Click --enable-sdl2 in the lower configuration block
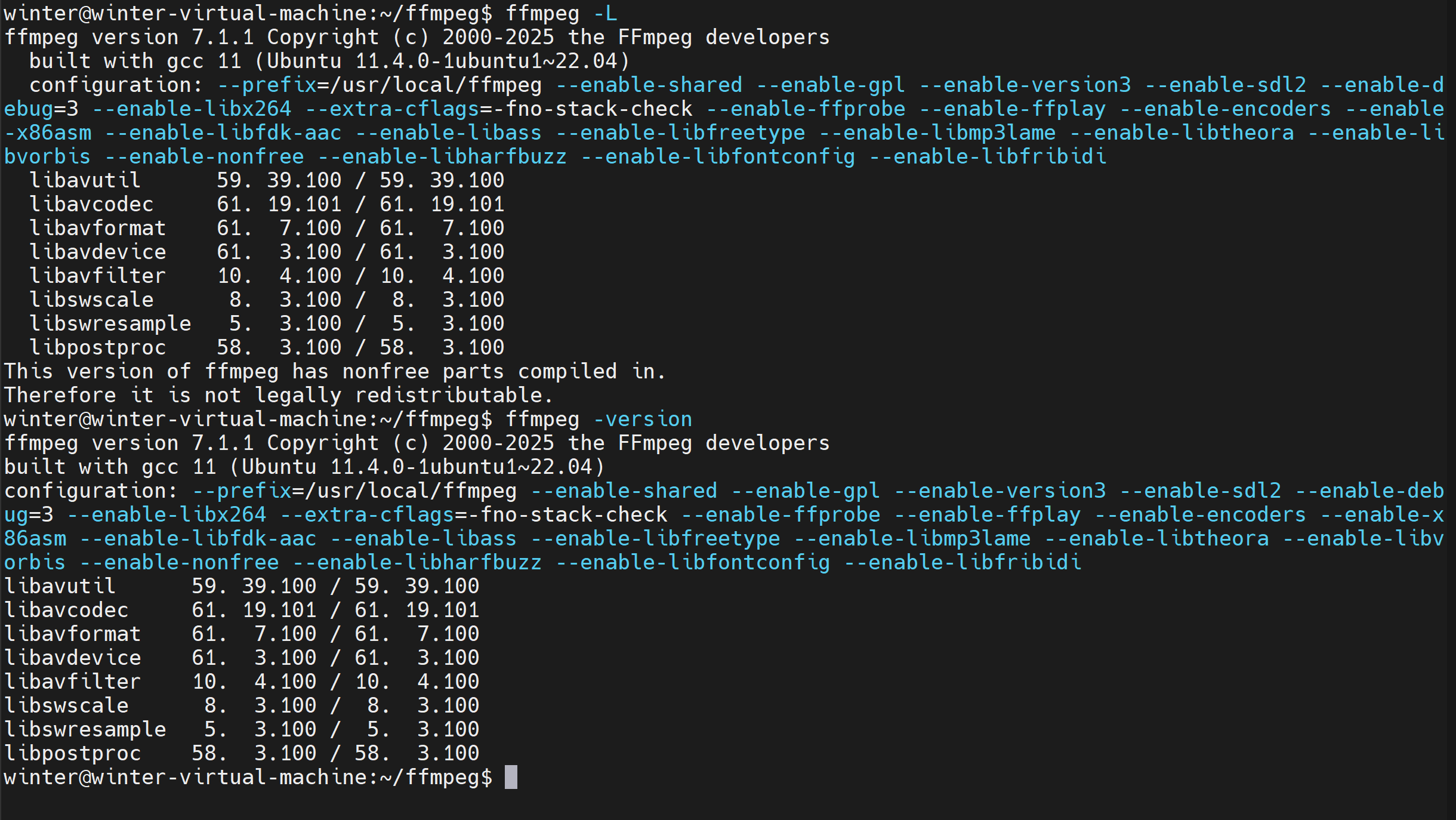The height and width of the screenshot is (820, 1456). click(x=1200, y=491)
